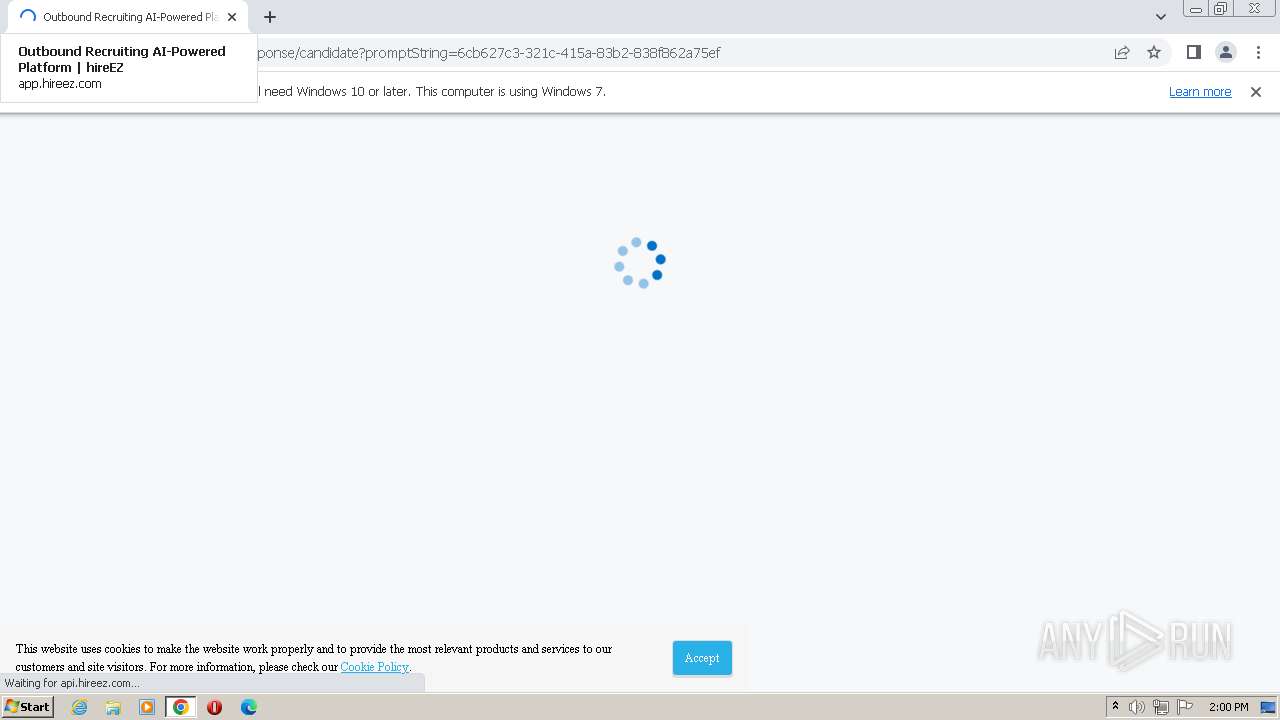The height and width of the screenshot is (720, 1280).
Task: Open the Learn more link
Action: click(1200, 91)
